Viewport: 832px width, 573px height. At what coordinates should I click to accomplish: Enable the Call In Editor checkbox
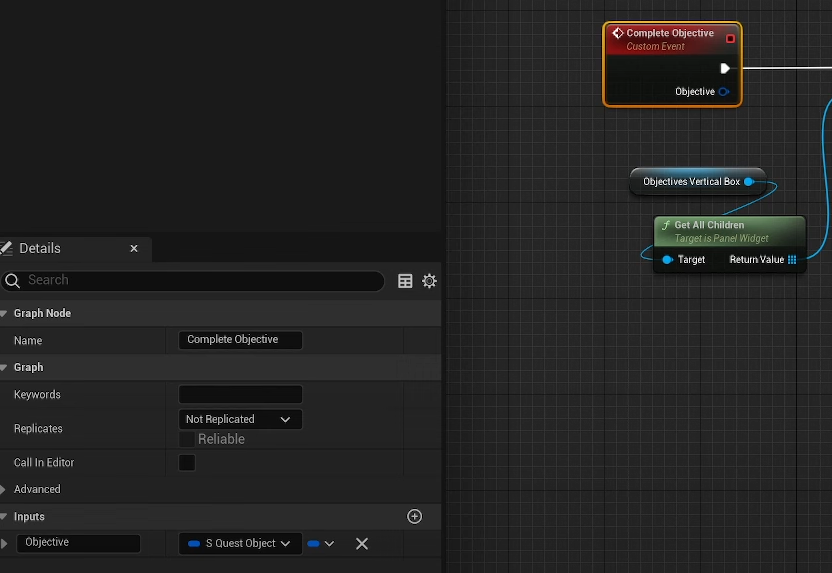click(x=187, y=463)
